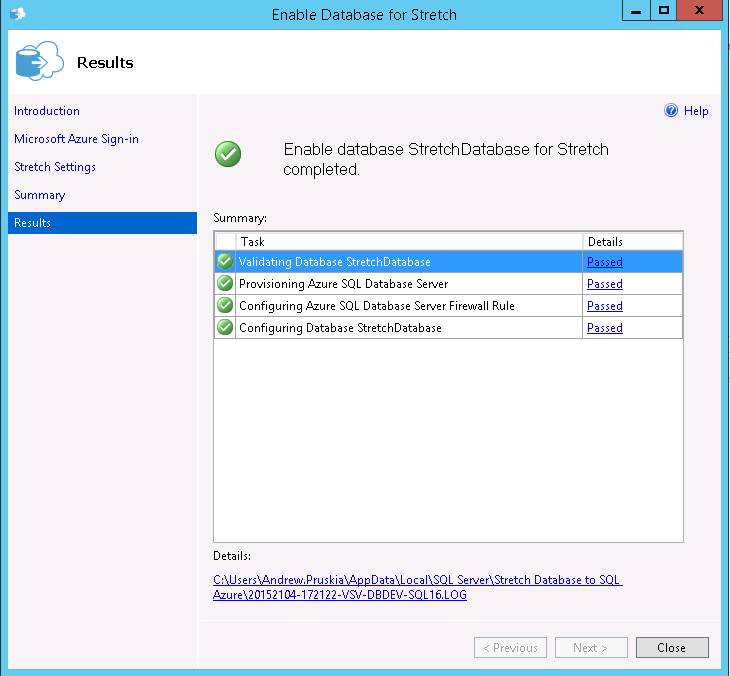
Task: Open Passed link for Validating Database StretchDatabase
Action: click(604, 262)
